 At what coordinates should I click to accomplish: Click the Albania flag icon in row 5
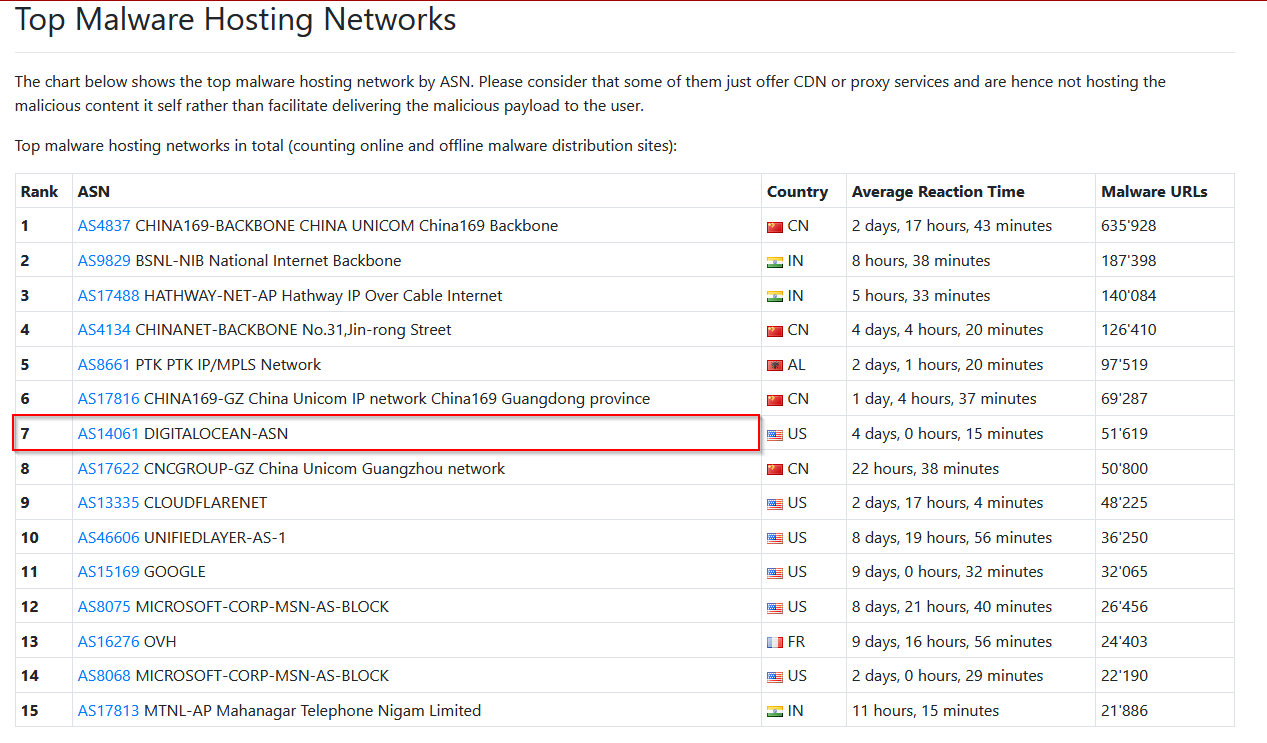coord(775,366)
